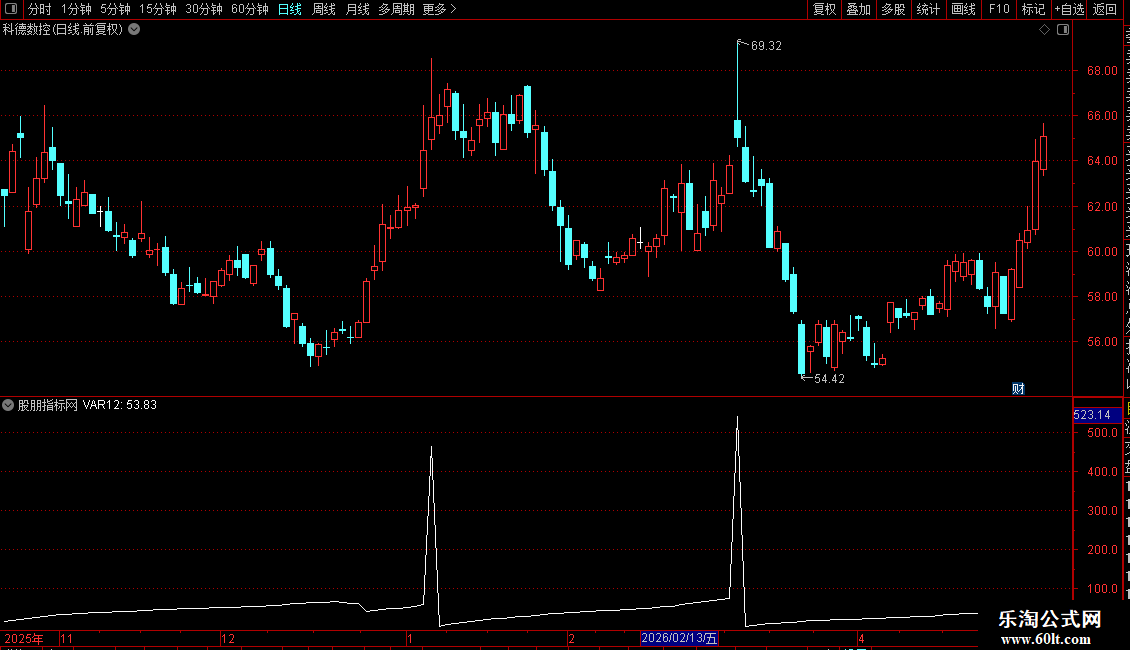
Task: Click the 500.0 indicator axis label
Action: 1102,432
